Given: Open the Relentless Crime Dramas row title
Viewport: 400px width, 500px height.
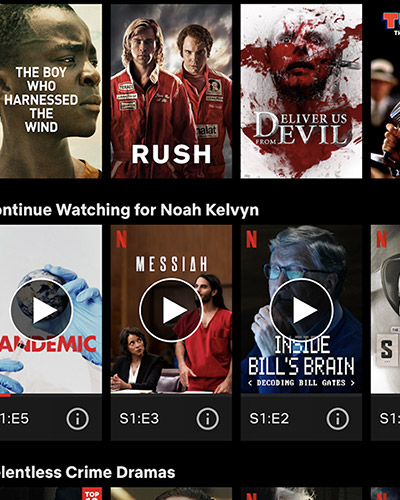Looking at the screenshot, I should click(87, 472).
